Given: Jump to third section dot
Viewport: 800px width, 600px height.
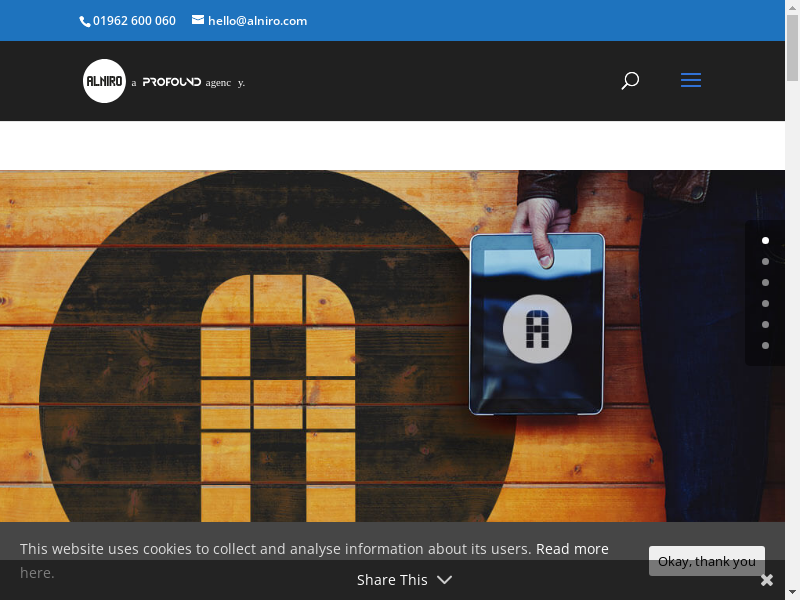Looking at the screenshot, I should (765, 282).
